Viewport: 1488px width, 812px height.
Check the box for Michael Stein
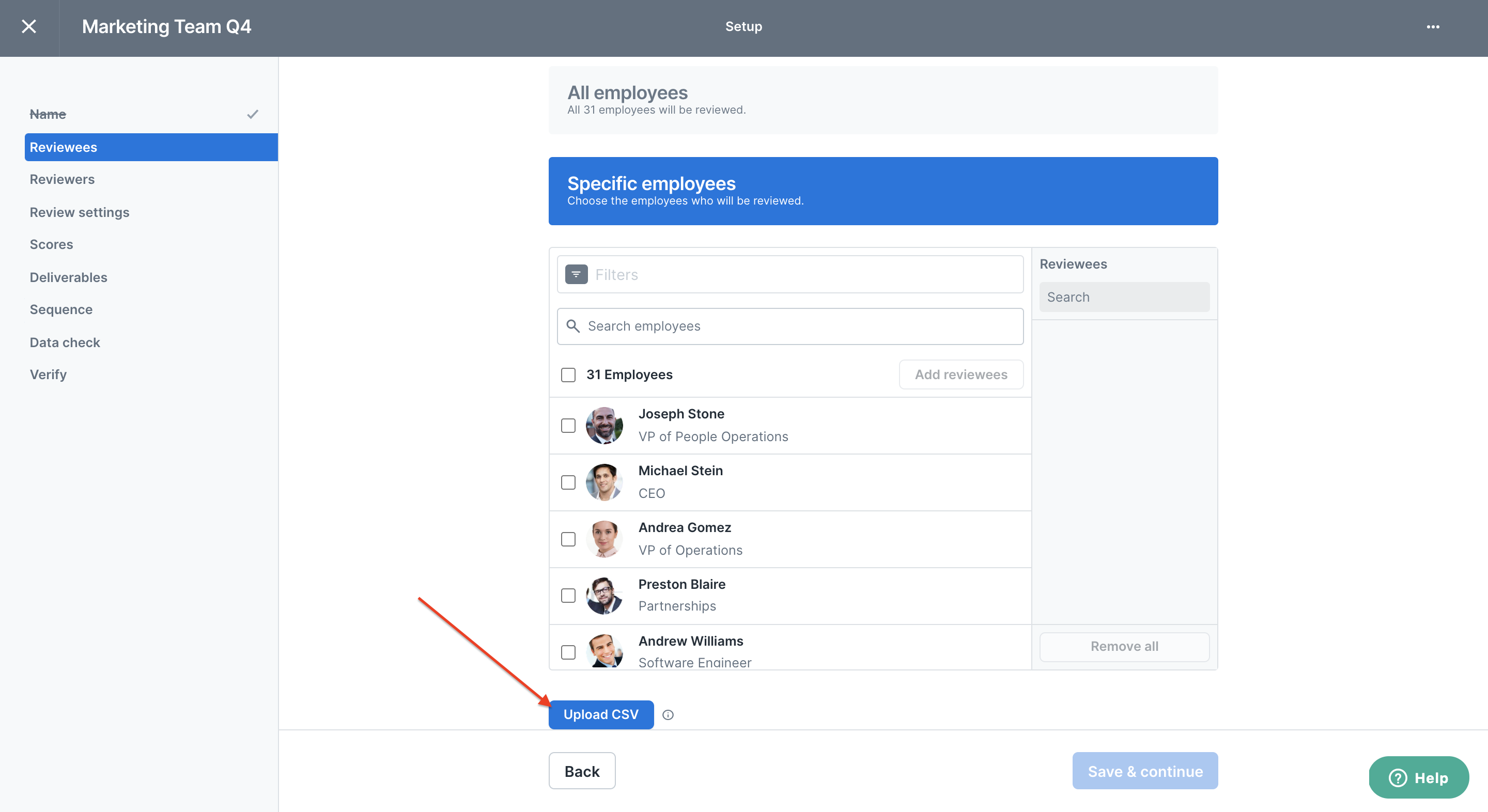568,482
